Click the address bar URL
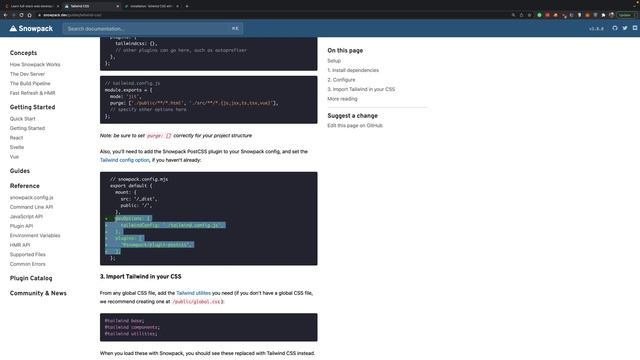640x360 pixels. (72, 15)
